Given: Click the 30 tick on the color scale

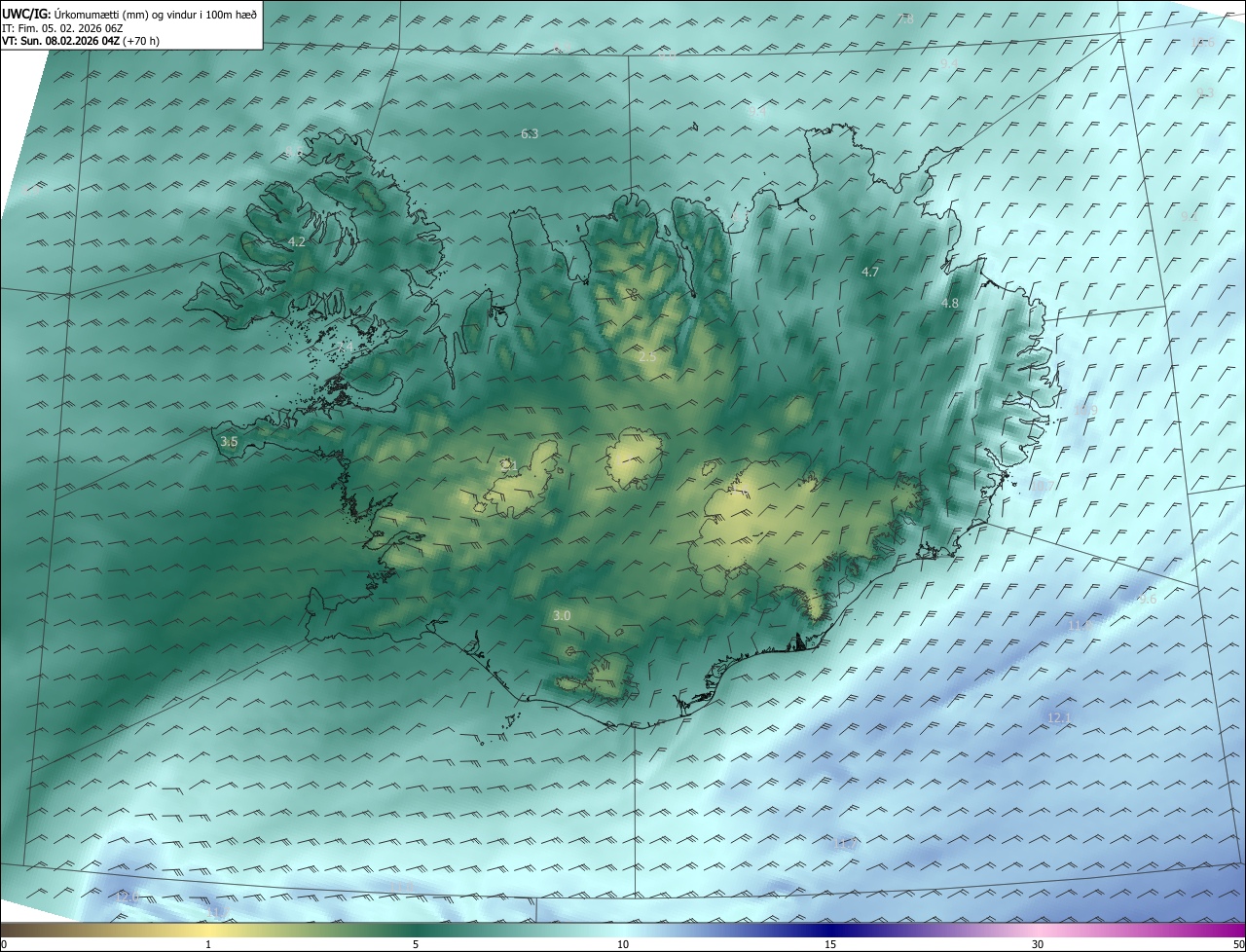Looking at the screenshot, I should click(1038, 944).
